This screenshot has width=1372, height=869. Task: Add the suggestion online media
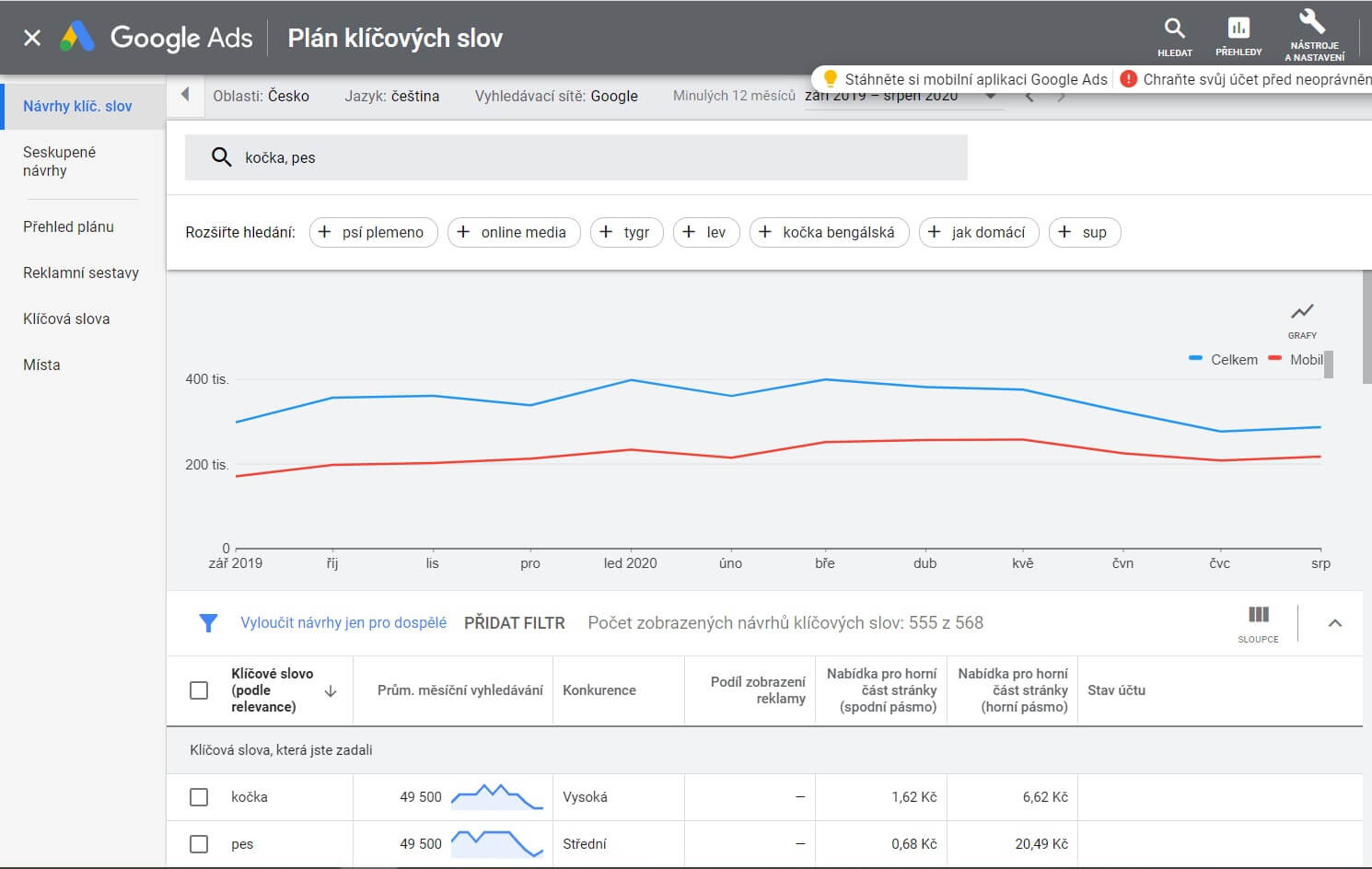[x=514, y=232]
